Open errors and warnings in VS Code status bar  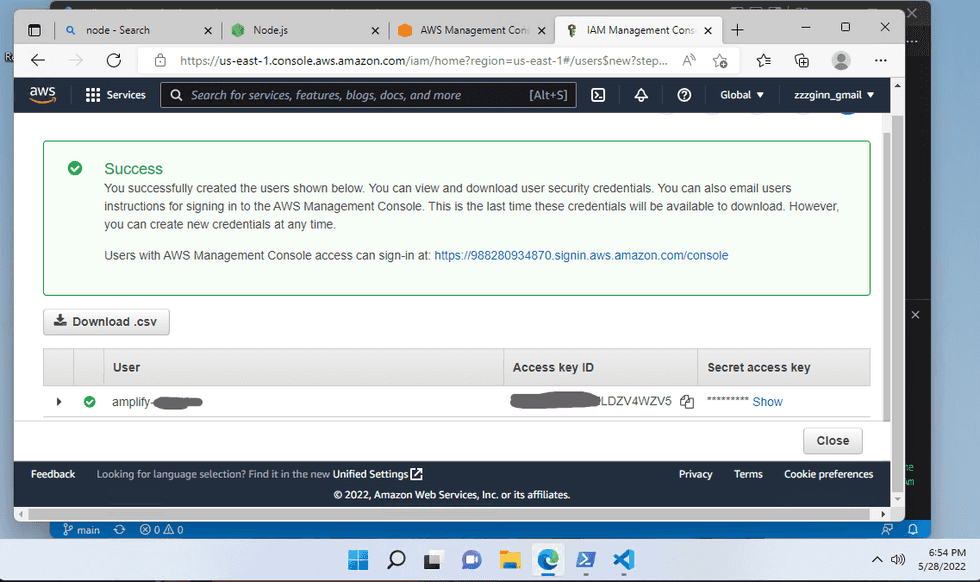tap(161, 529)
